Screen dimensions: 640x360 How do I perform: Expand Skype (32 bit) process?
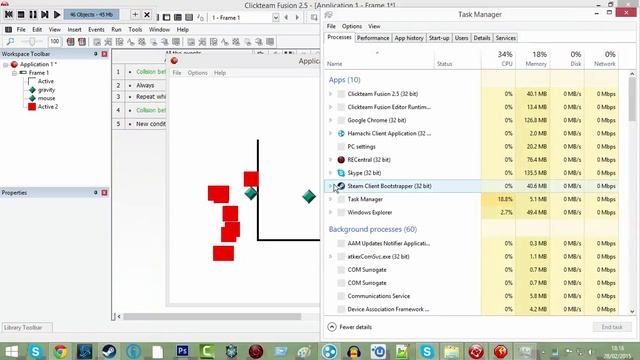click(330, 173)
